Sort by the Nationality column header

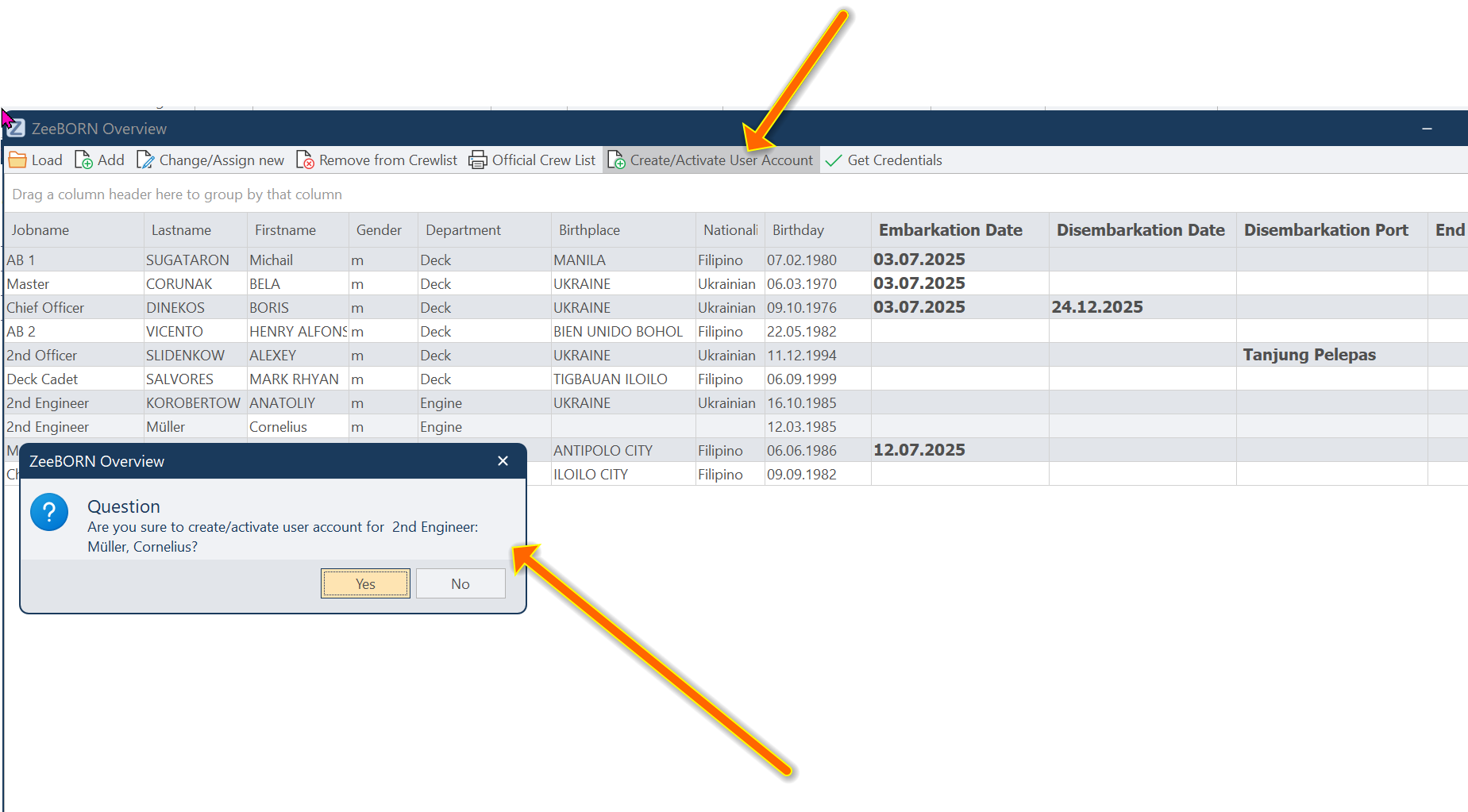tap(730, 230)
